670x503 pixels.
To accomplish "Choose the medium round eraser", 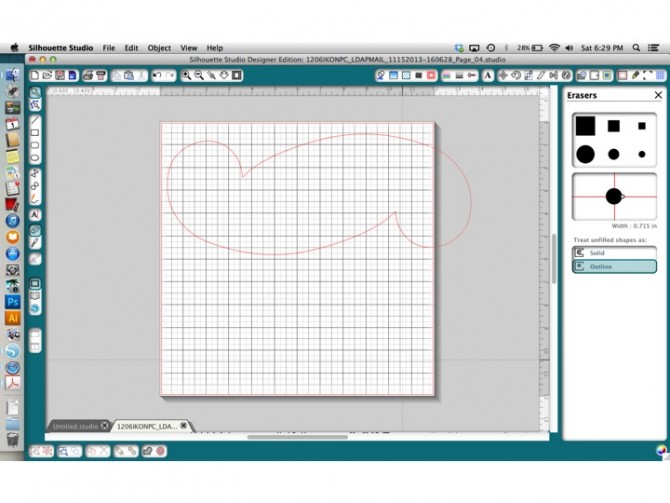I will click(614, 154).
